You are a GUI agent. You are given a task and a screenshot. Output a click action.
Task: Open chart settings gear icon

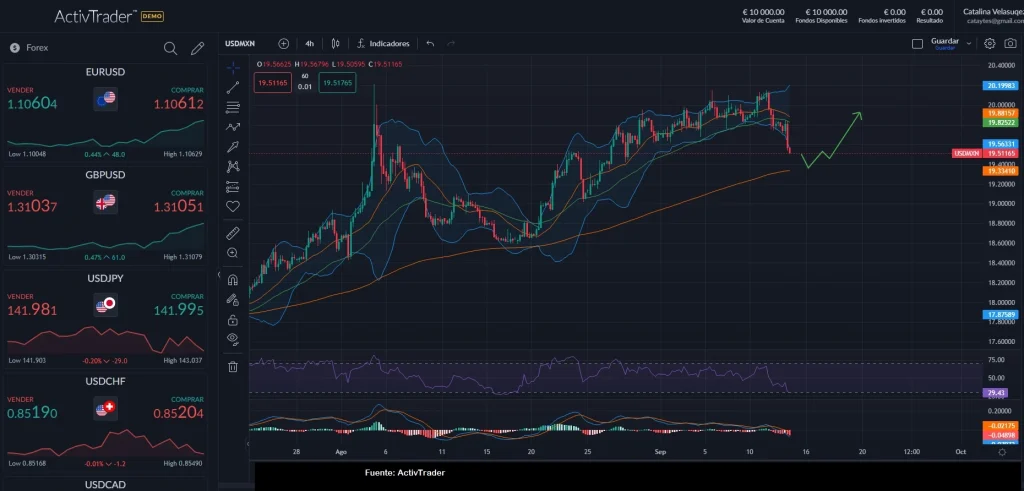(989, 43)
